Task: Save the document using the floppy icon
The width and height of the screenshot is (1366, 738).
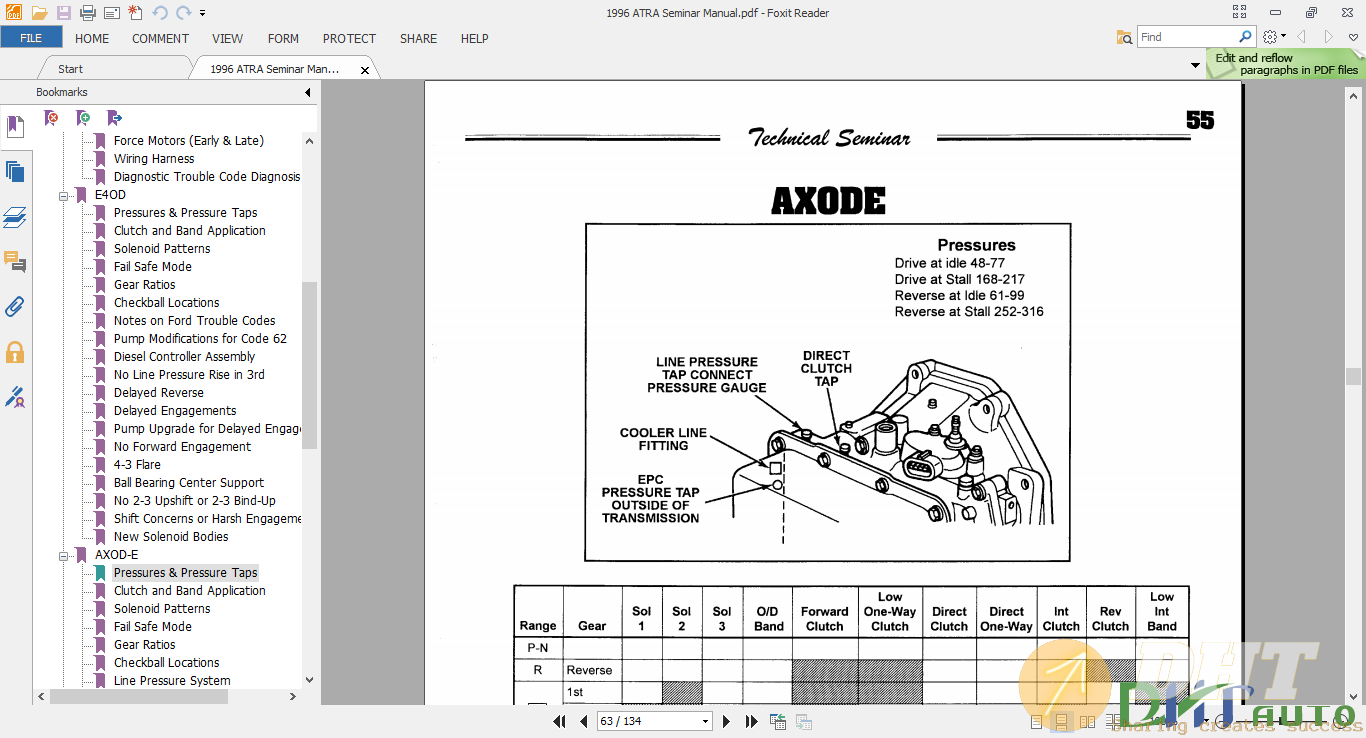Action: [63, 13]
